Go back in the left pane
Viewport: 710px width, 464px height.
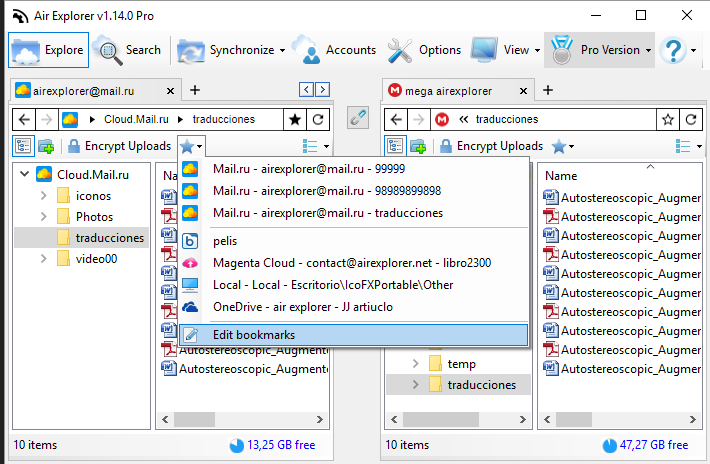24,120
